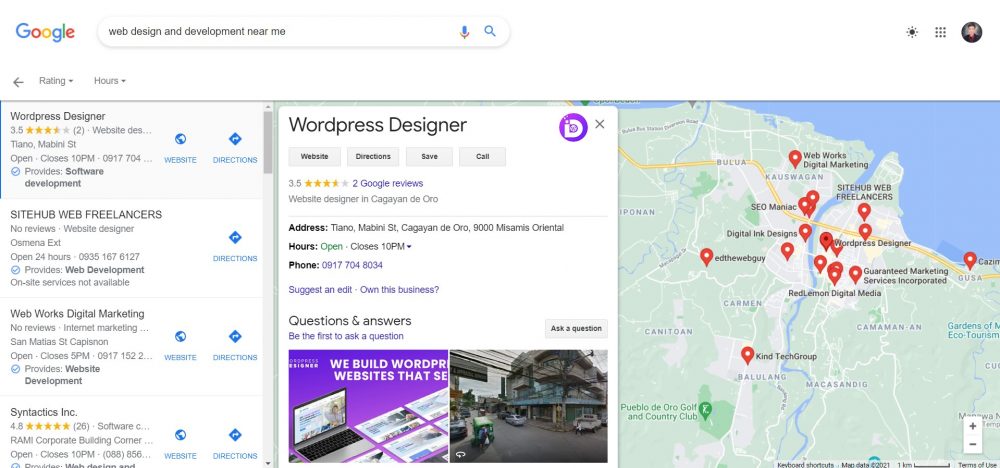The image size is (1000, 468).
Task: Select the Guaranteed Marketing Services map pin
Action: [855, 275]
